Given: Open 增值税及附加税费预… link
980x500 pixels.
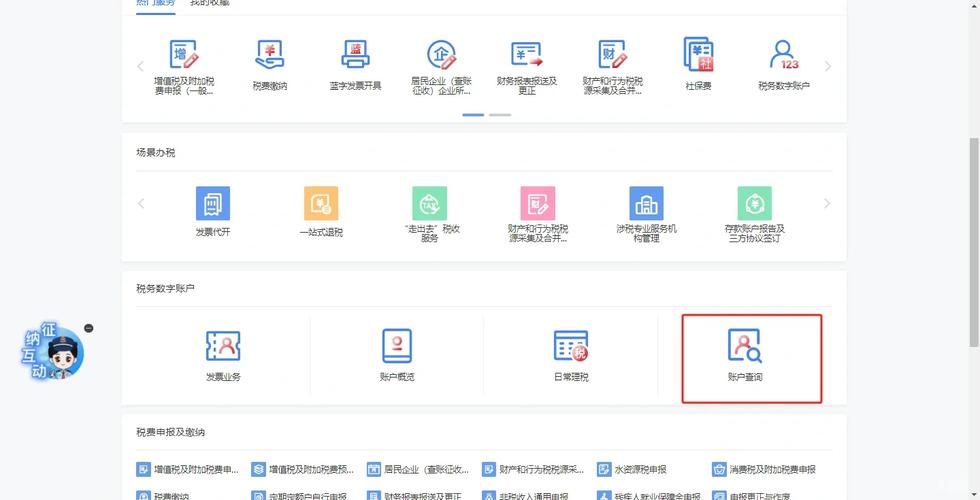Looking at the screenshot, I should click(x=302, y=469).
